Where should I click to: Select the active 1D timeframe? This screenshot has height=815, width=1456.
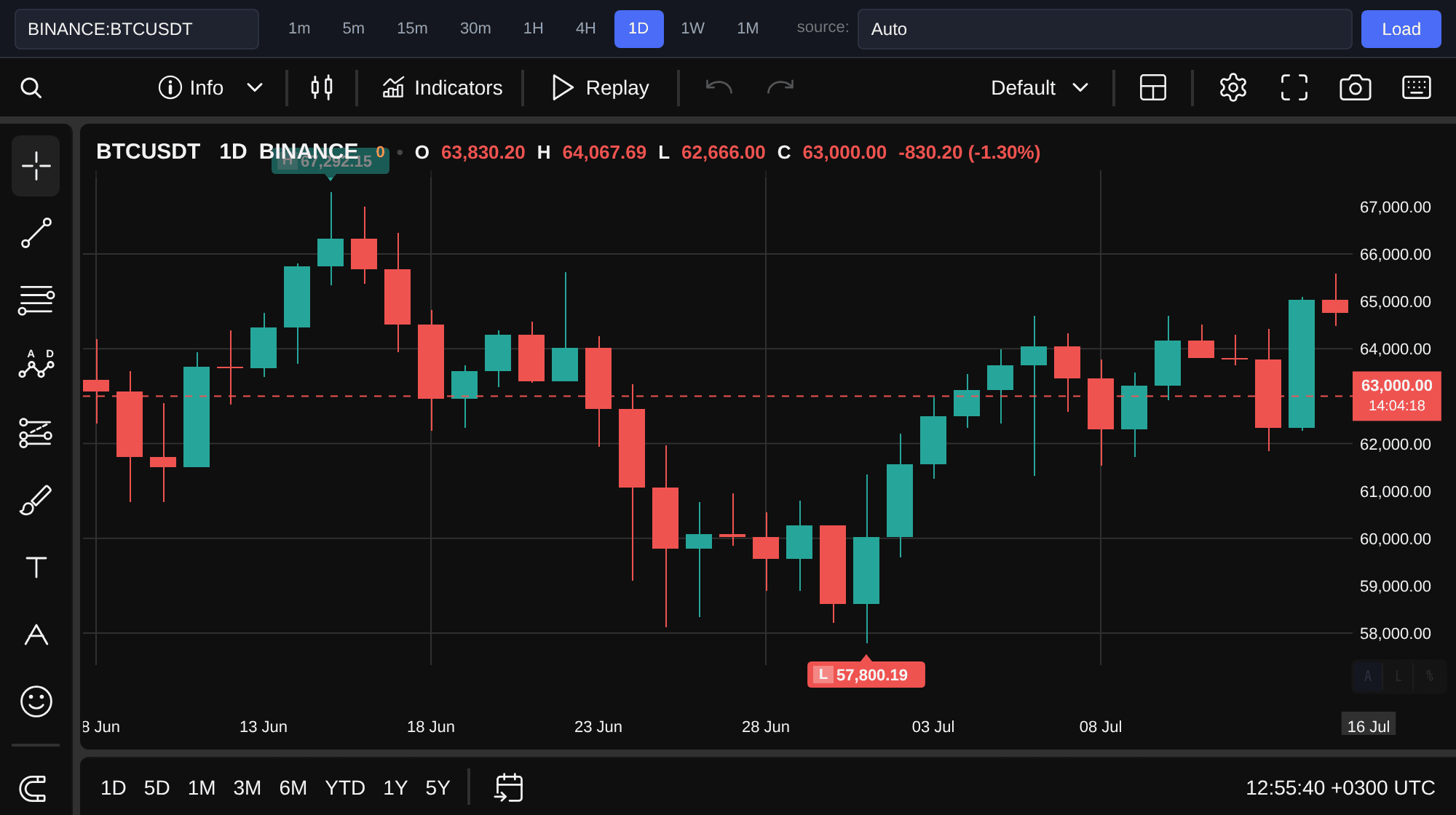point(638,28)
